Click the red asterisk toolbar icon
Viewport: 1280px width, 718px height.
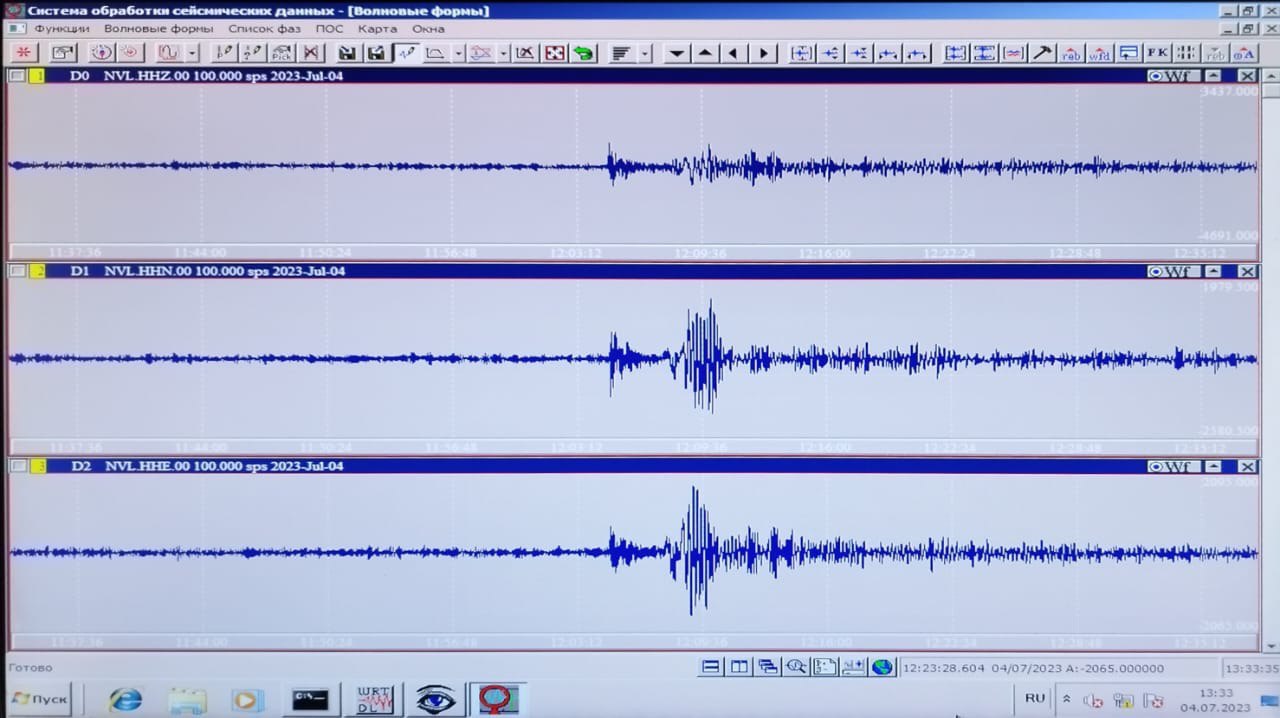(23, 53)
